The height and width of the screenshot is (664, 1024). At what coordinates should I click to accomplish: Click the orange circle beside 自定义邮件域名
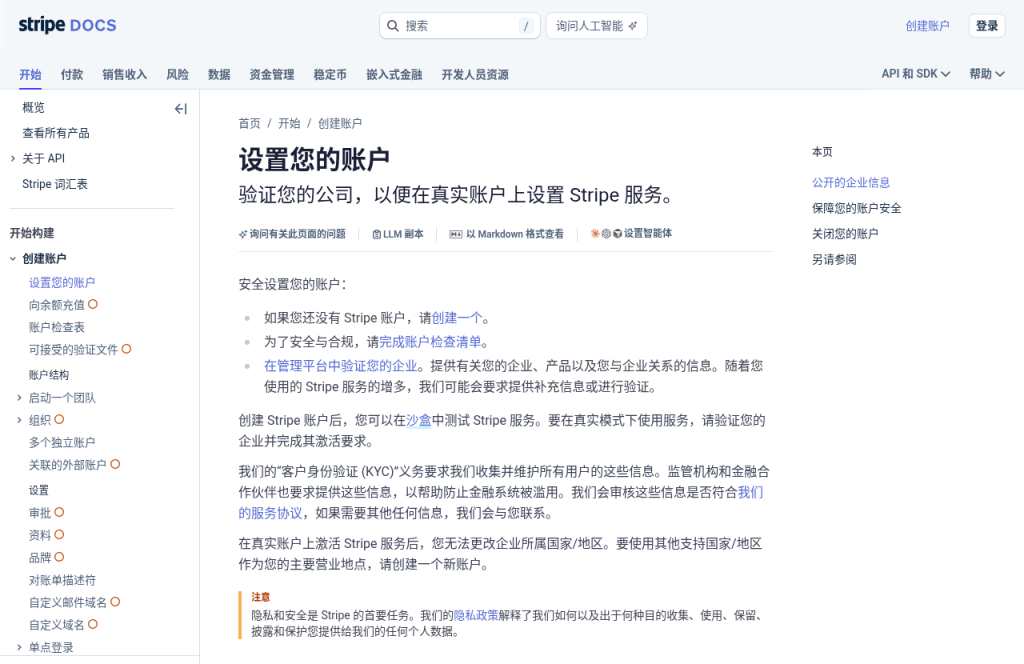116,602
